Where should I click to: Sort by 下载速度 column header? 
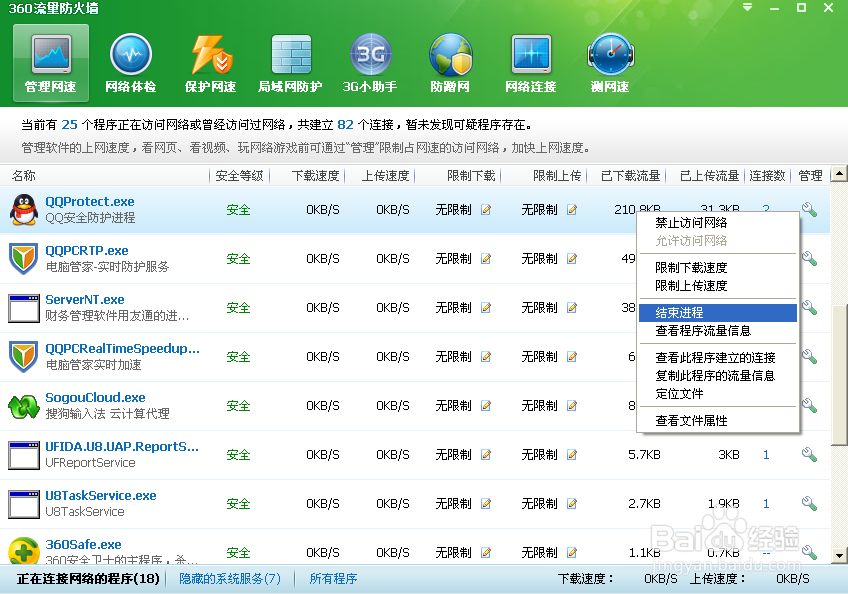(315, 176)
